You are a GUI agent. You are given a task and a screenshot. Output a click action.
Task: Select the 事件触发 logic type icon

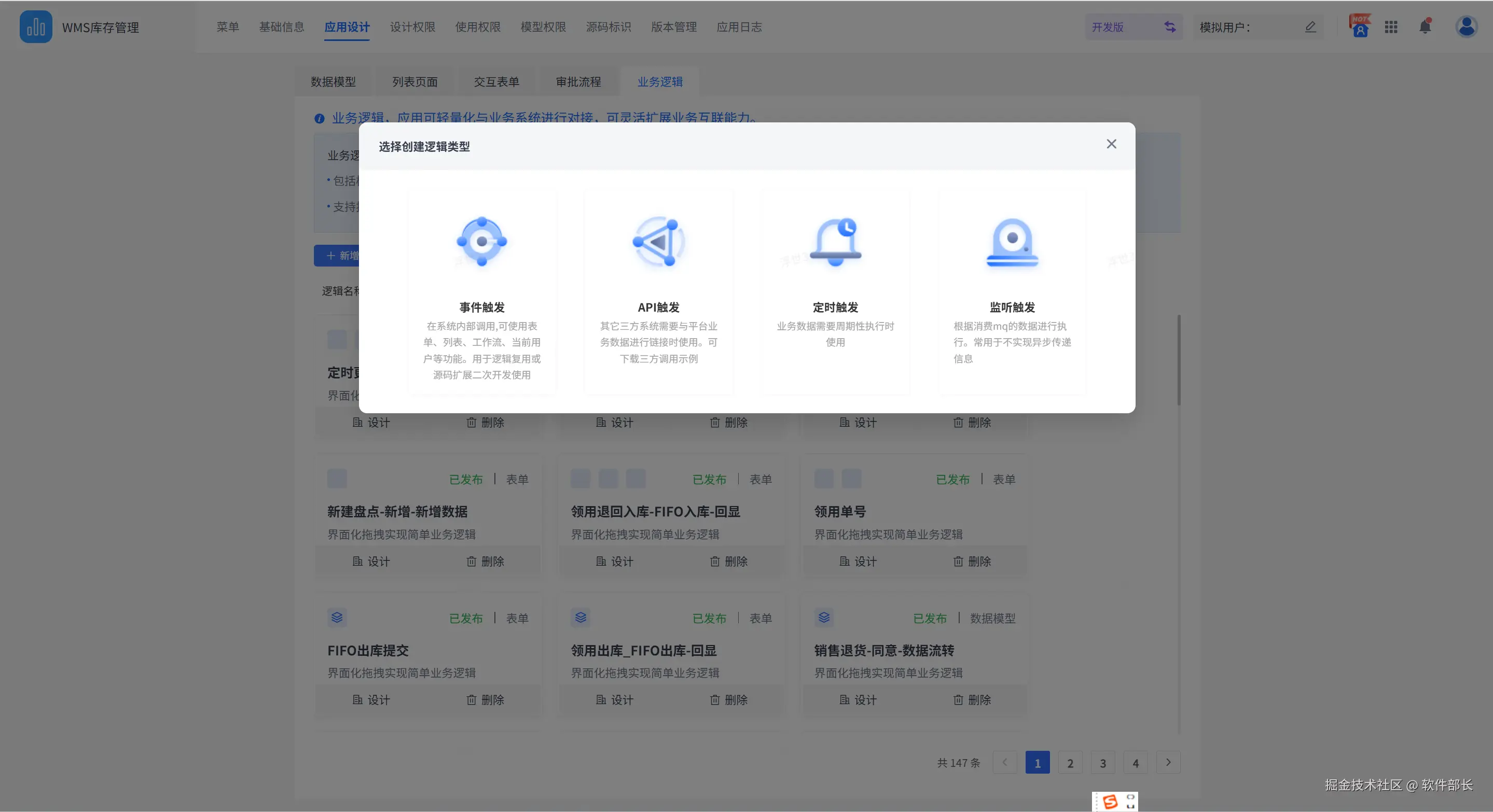point(481,242)
